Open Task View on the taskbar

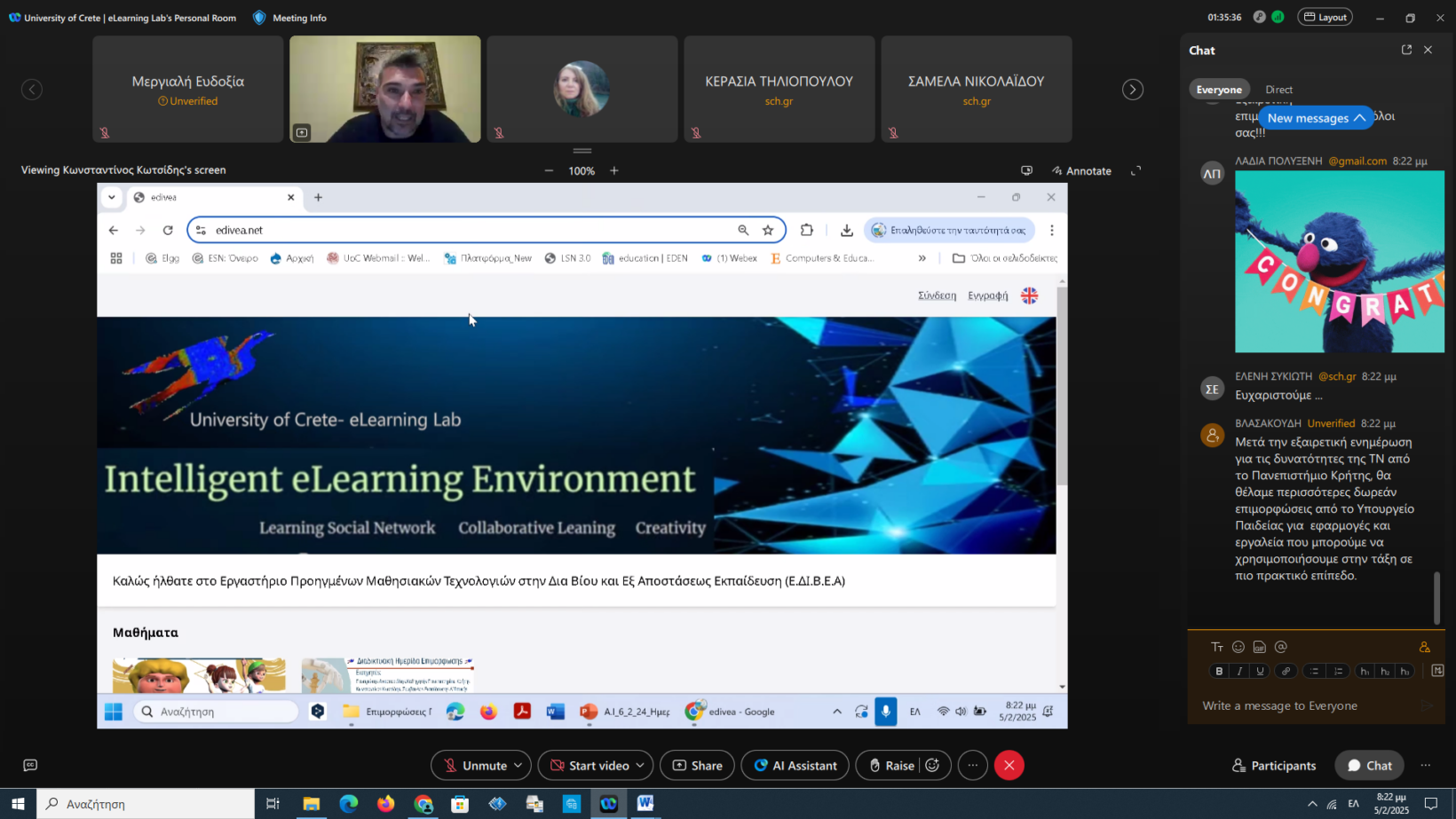pyautogui.click(x=273, y=804)
